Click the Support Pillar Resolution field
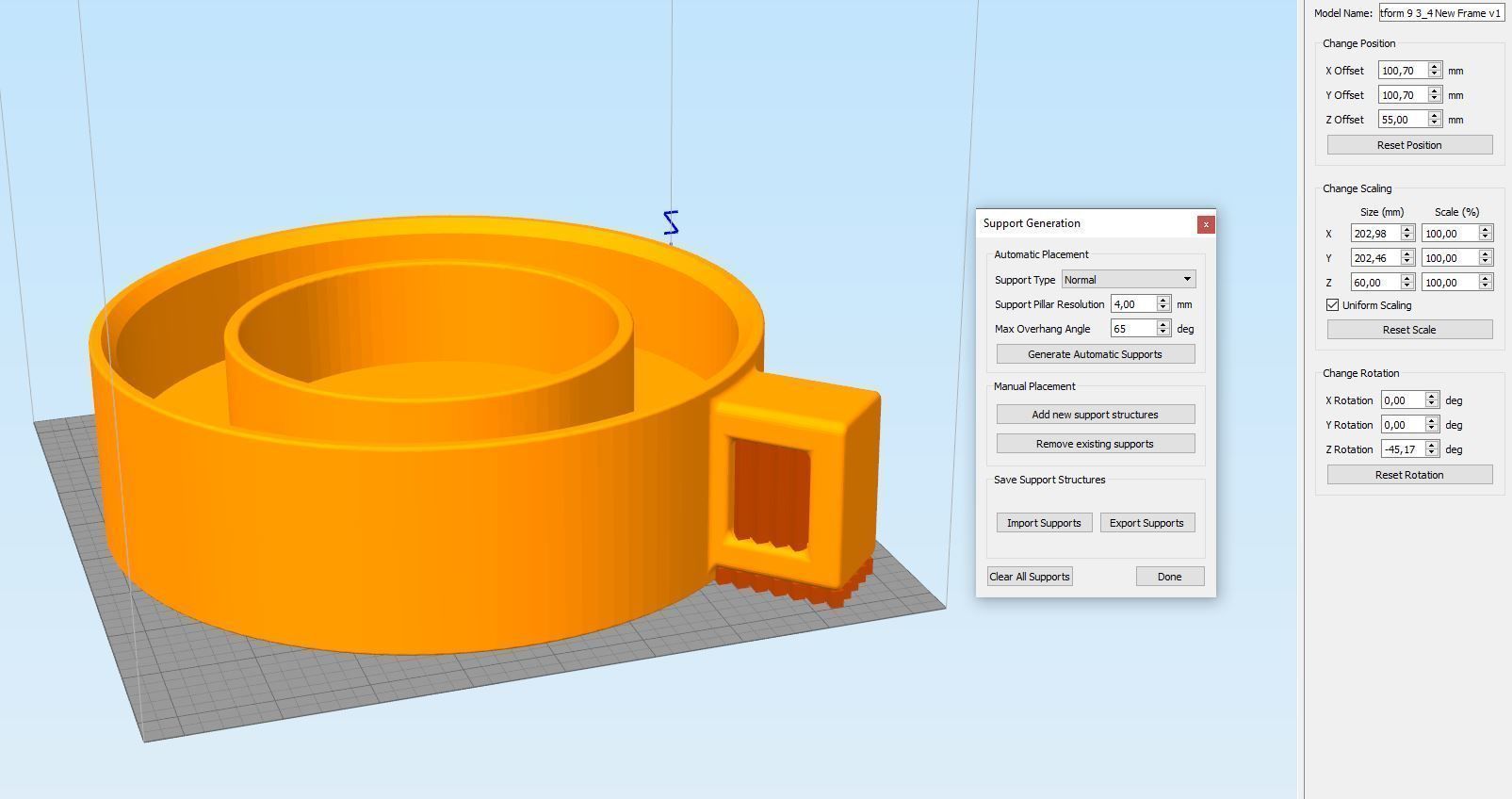This screenshot has height=799, width=1512. (x=1133, y=303)
